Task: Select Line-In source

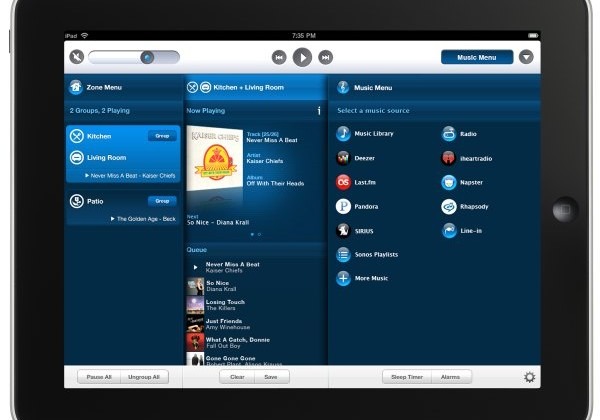Action: pos(462,231)
